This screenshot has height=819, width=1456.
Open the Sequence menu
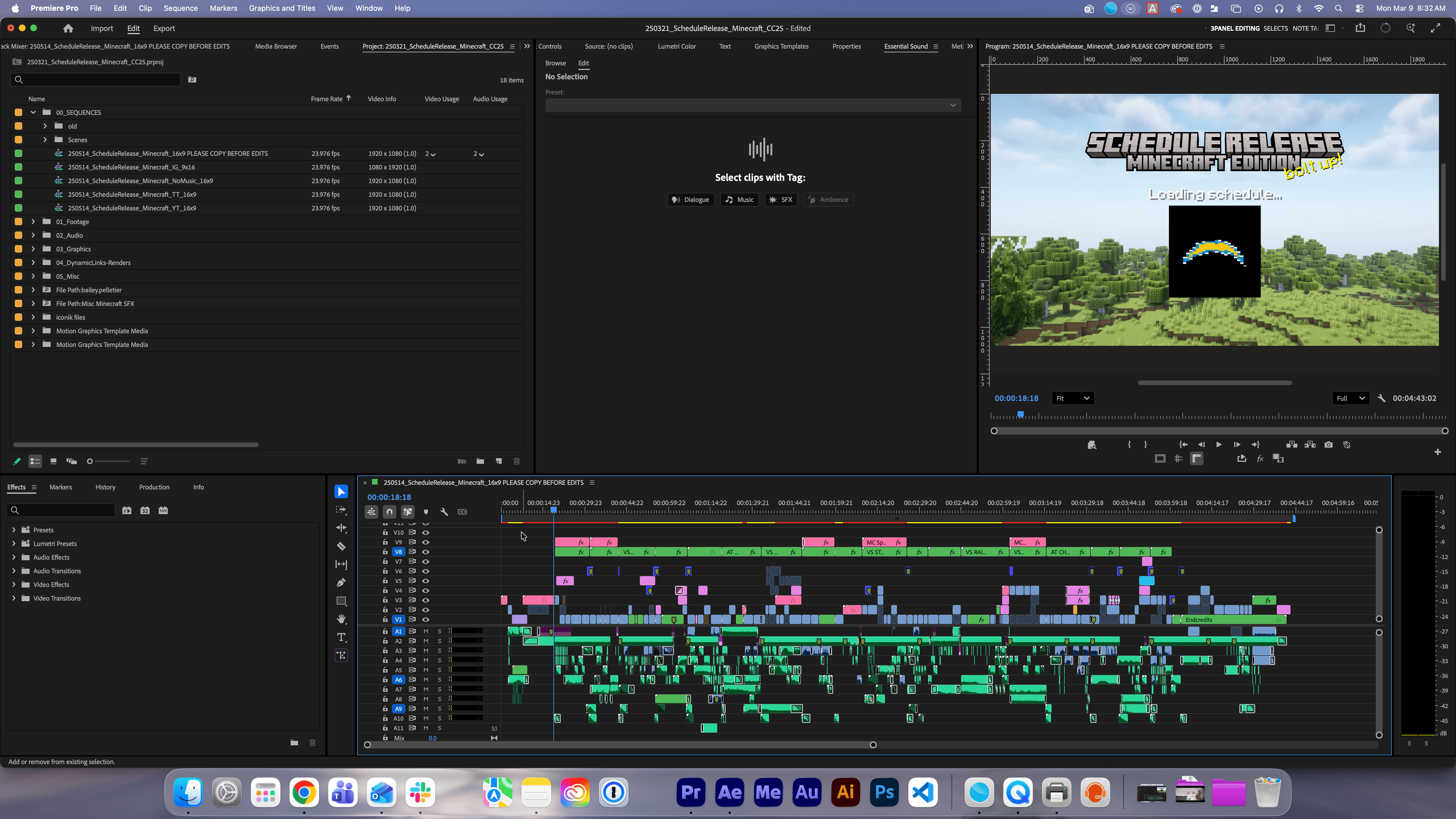click(x=180, y=9)
